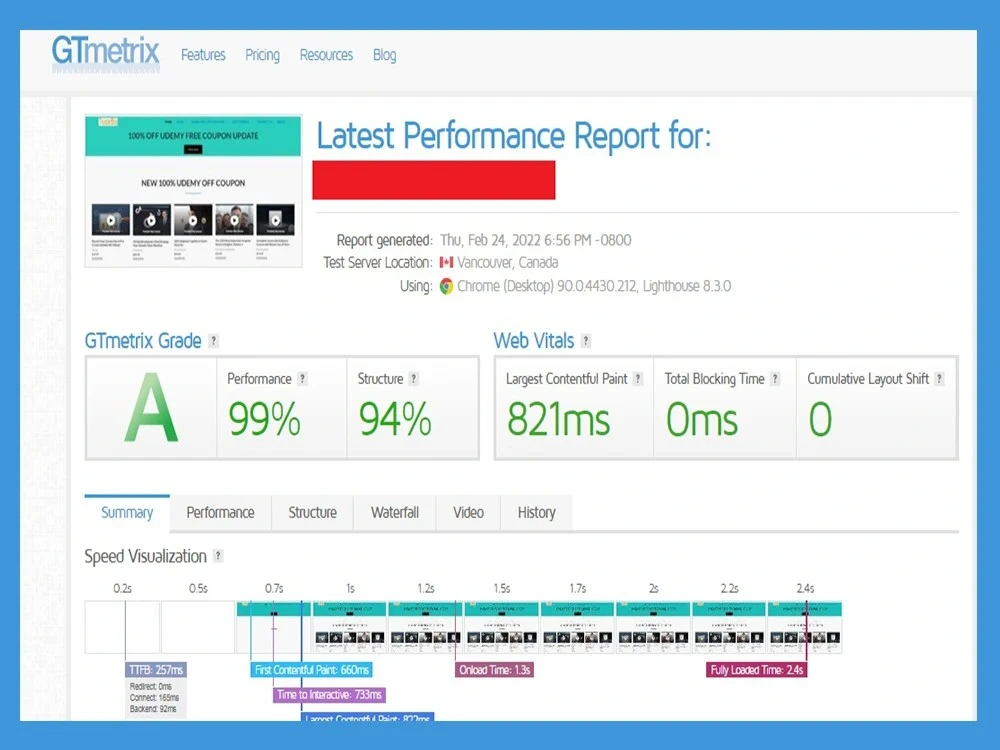Click Fully Loaded Time: 2.4s marker
Image resolution: width=1000 pixels, height=750 pixels.
point(756,670)
